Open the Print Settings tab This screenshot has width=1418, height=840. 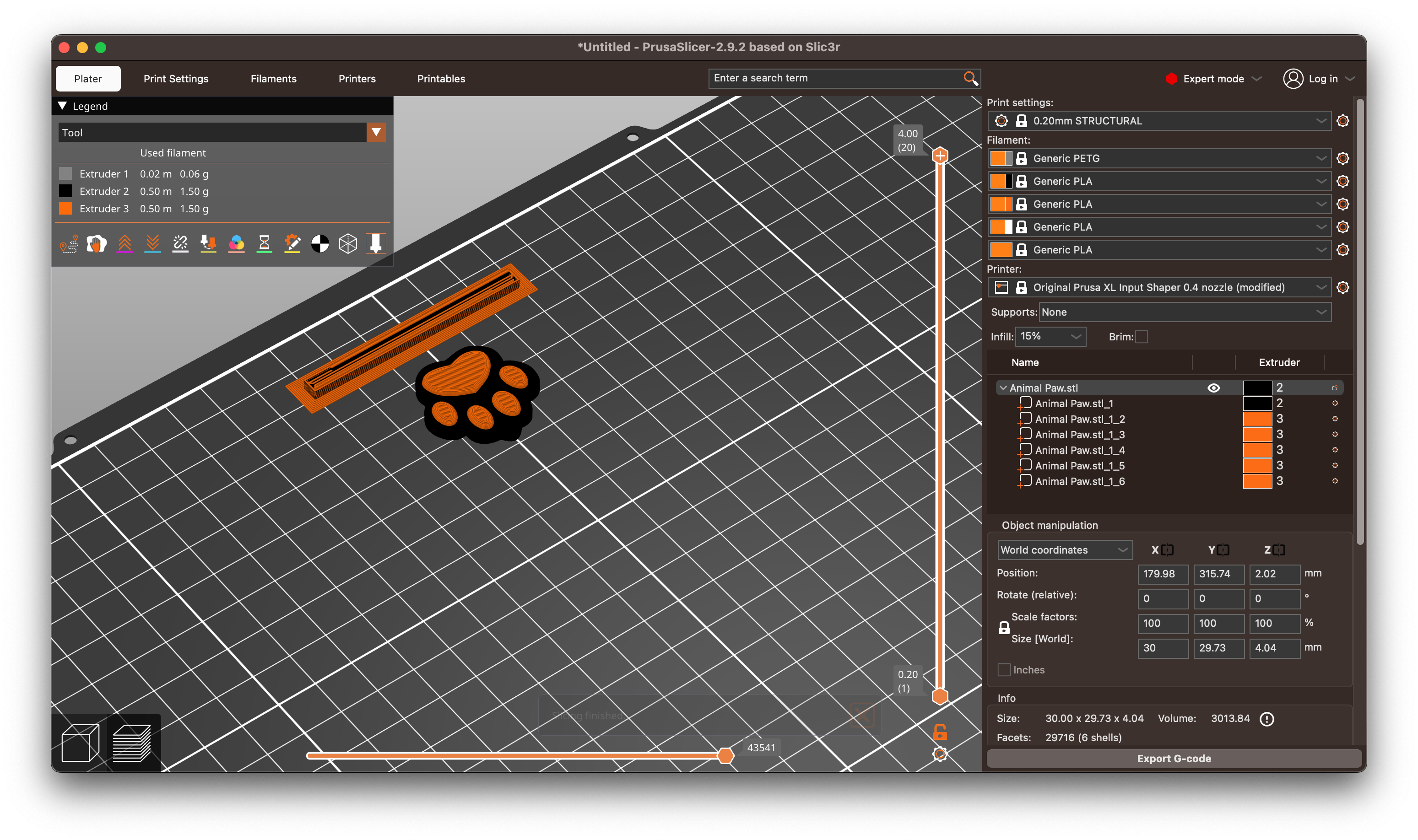click(176, 79)
